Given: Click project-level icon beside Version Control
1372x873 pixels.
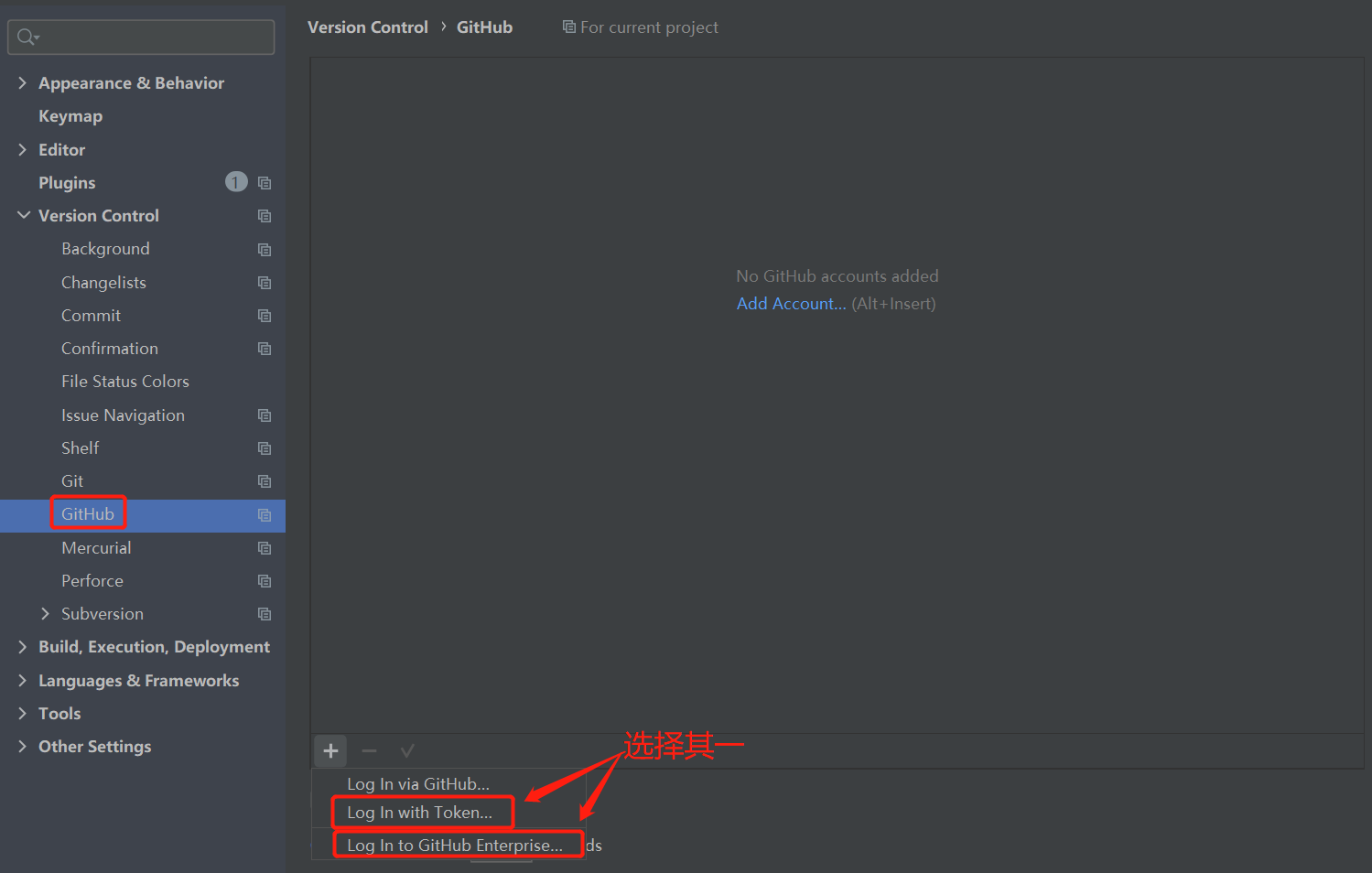Looking at the screenshot, I should click(x=265, y=216).
